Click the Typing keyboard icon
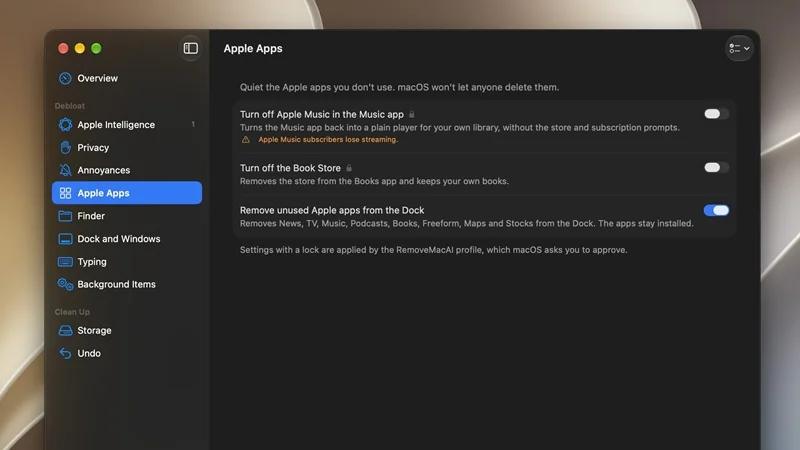 (65, 262)
